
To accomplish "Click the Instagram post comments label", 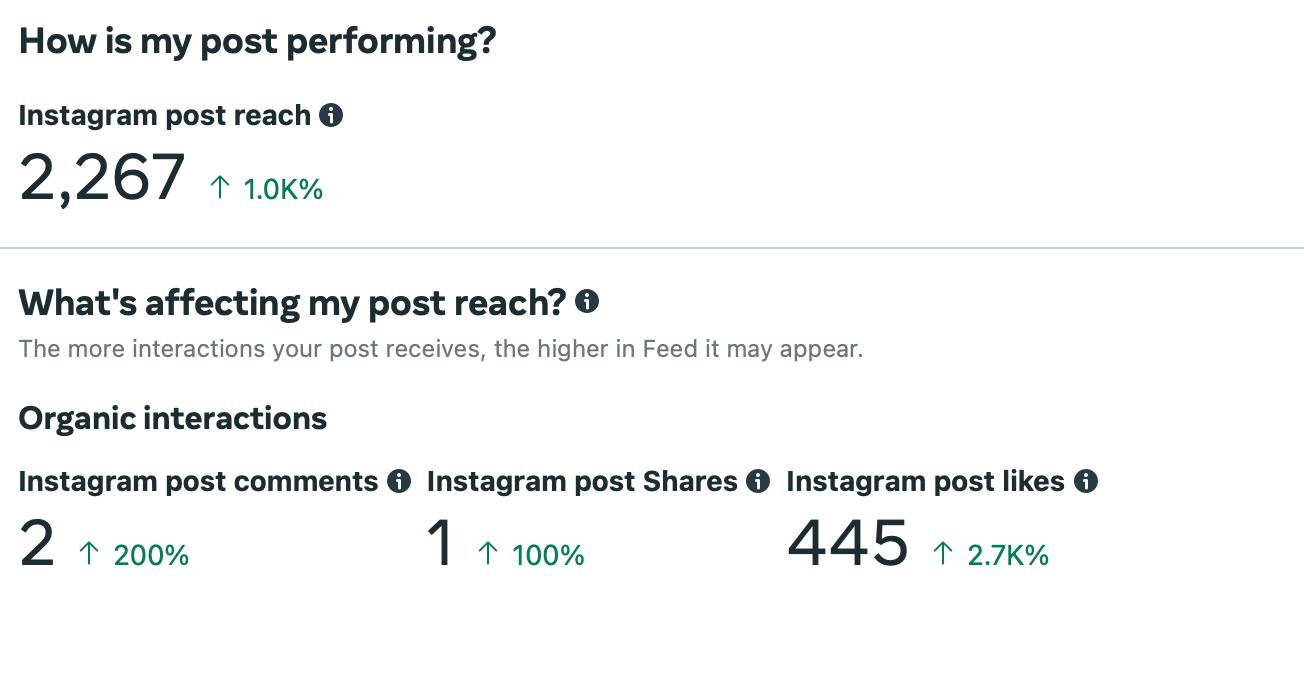I will (x=198, y=482).
